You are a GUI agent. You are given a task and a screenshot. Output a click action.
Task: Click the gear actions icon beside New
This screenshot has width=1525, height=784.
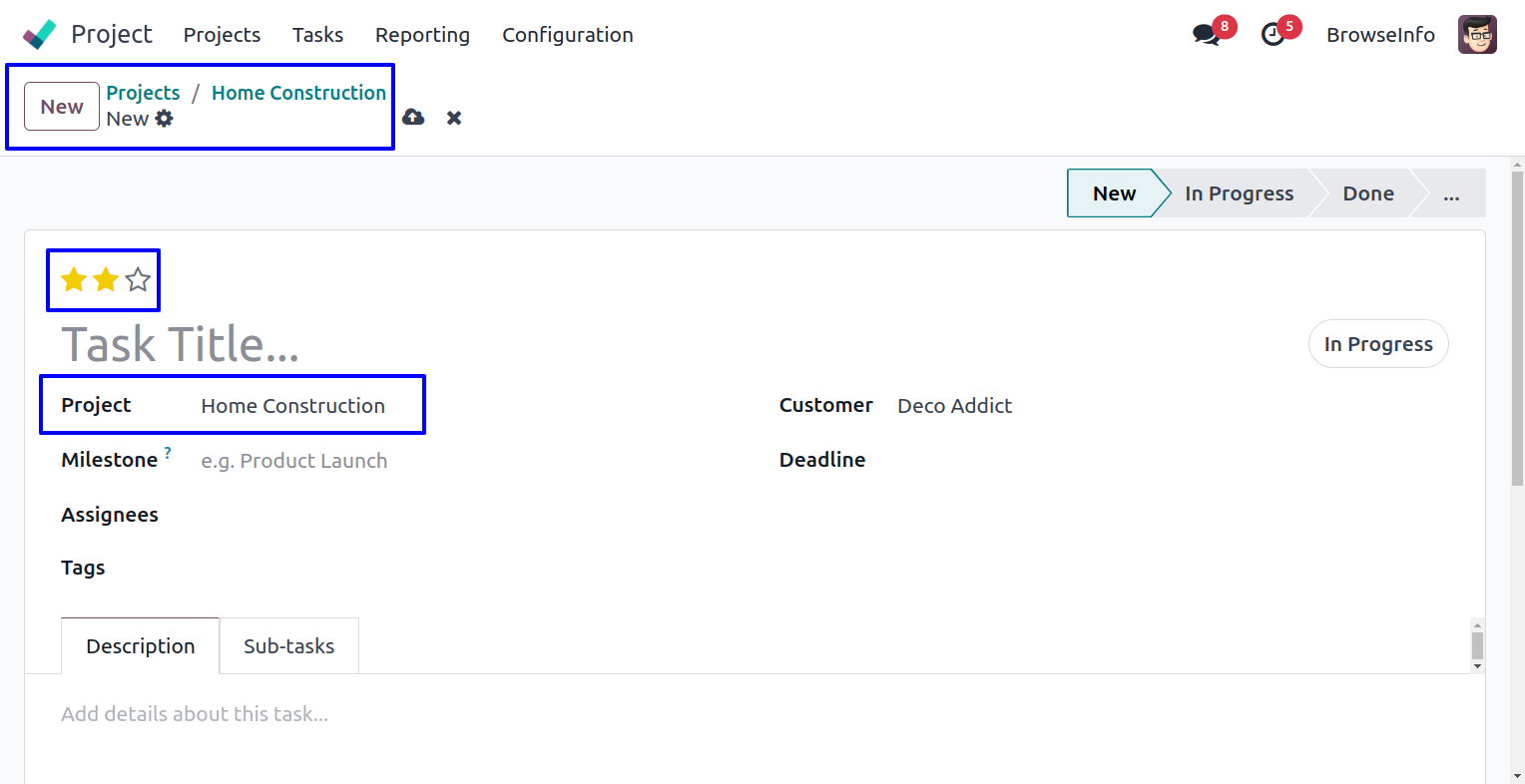(165, 119)
